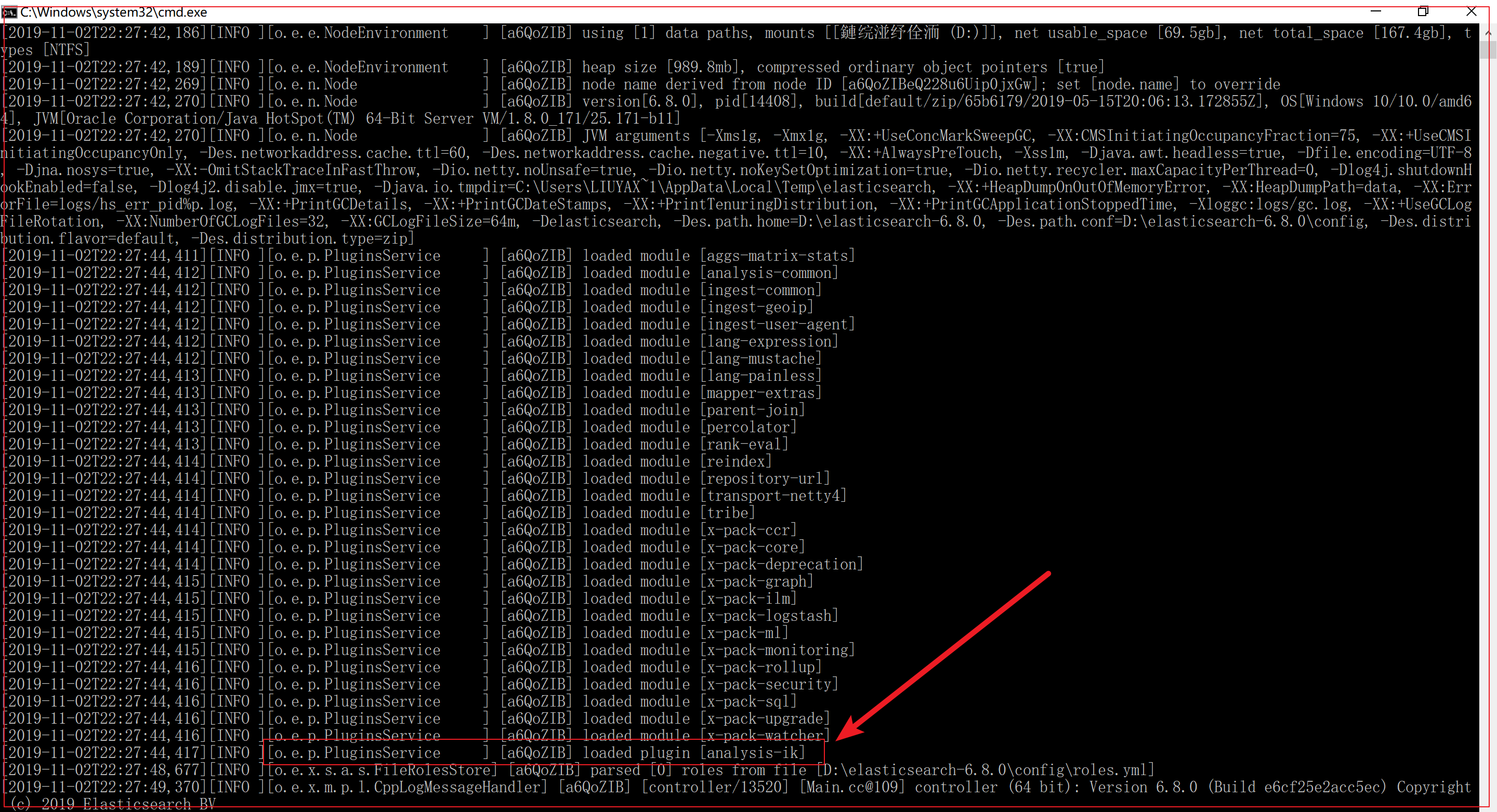Screen dimensions: 1497x812
Task: Minimize the cmd.exe window
Action: [x=1375, y=11]
